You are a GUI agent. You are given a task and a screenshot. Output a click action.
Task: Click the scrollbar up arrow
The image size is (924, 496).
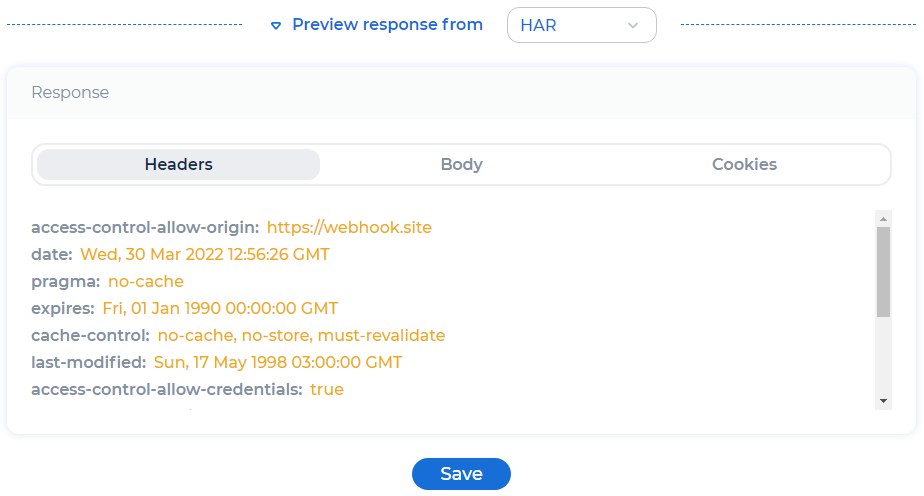[883, 219]
